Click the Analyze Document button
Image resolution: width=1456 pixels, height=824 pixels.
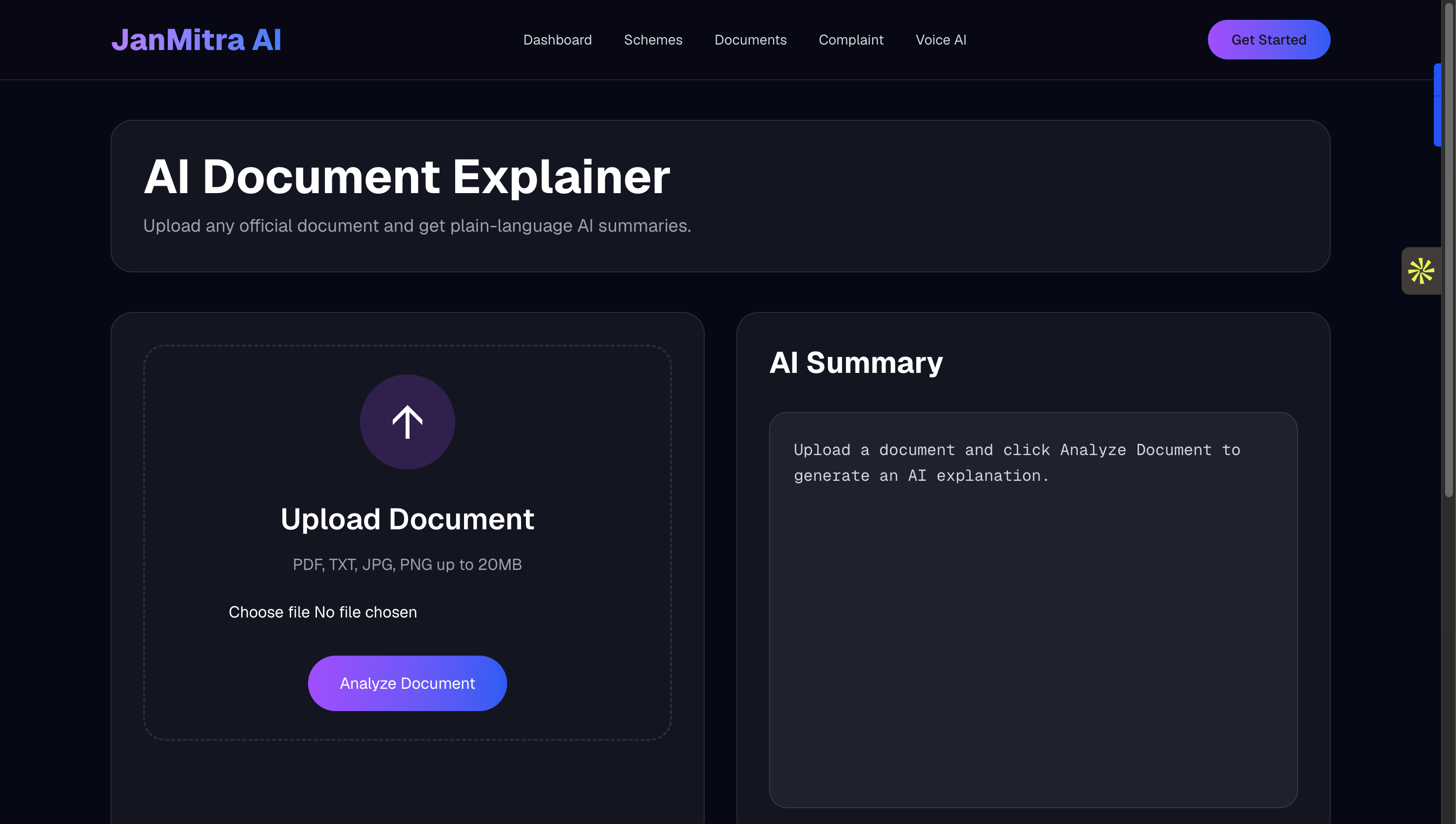pyautogui.click(x=408, y=683)
